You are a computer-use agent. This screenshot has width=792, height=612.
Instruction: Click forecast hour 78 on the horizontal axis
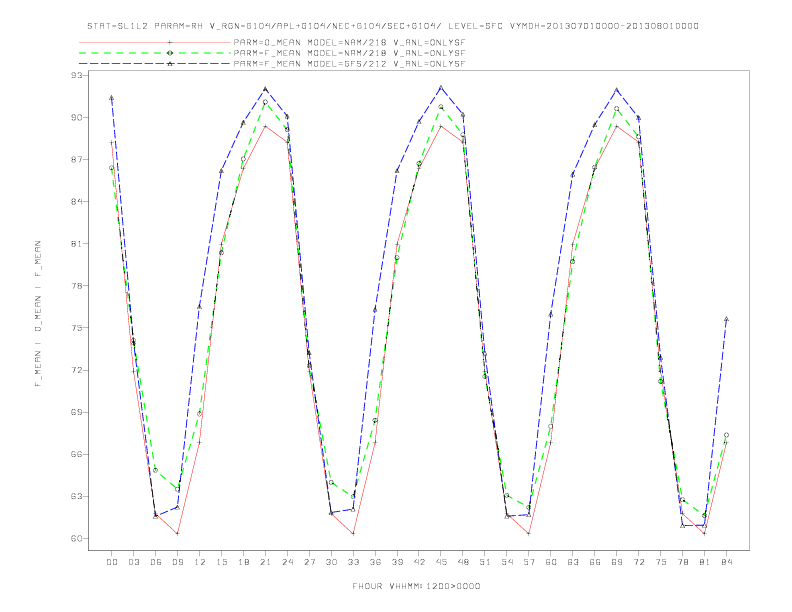click(x=682, y=562)
